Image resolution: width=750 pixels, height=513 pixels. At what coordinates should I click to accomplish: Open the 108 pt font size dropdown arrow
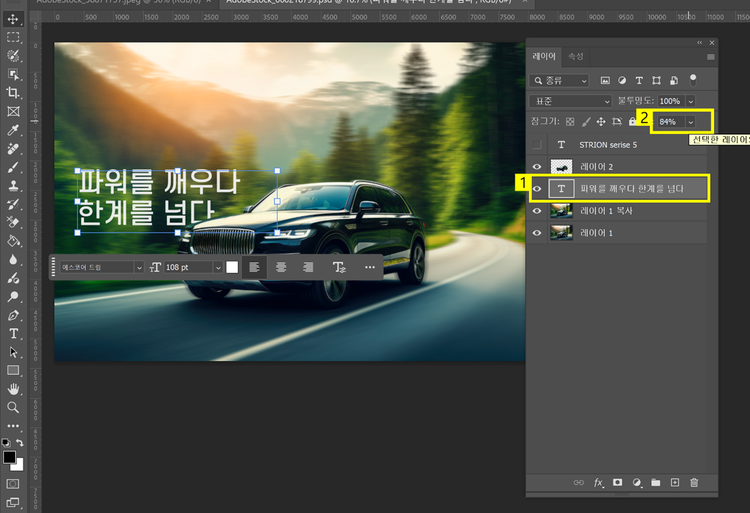218,267
